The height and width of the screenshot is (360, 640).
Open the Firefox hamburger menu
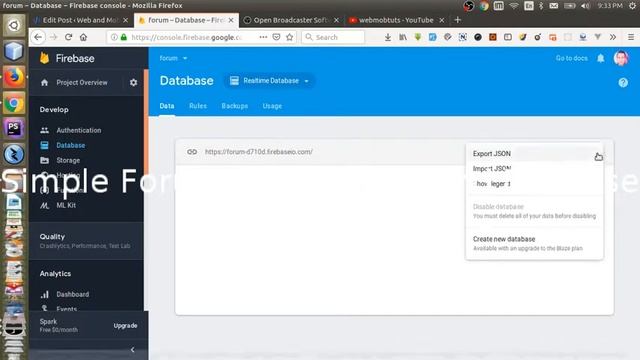tap(631, 37)
